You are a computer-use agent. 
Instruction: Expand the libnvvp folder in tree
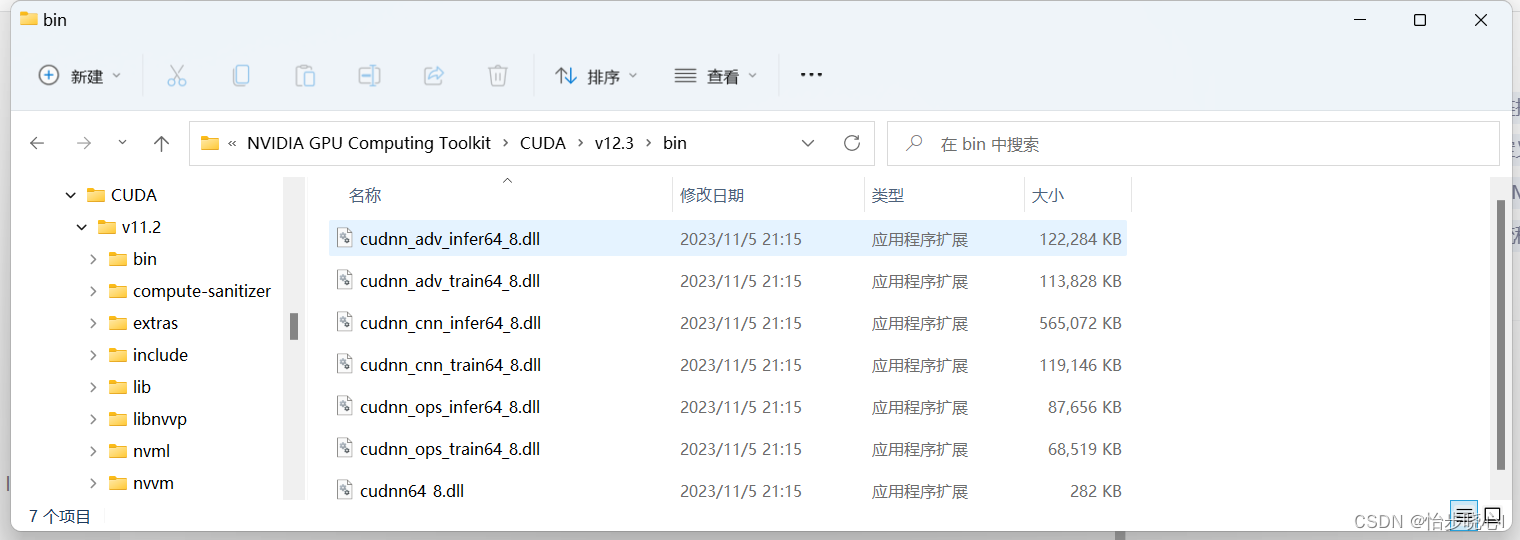coord(93,419)
